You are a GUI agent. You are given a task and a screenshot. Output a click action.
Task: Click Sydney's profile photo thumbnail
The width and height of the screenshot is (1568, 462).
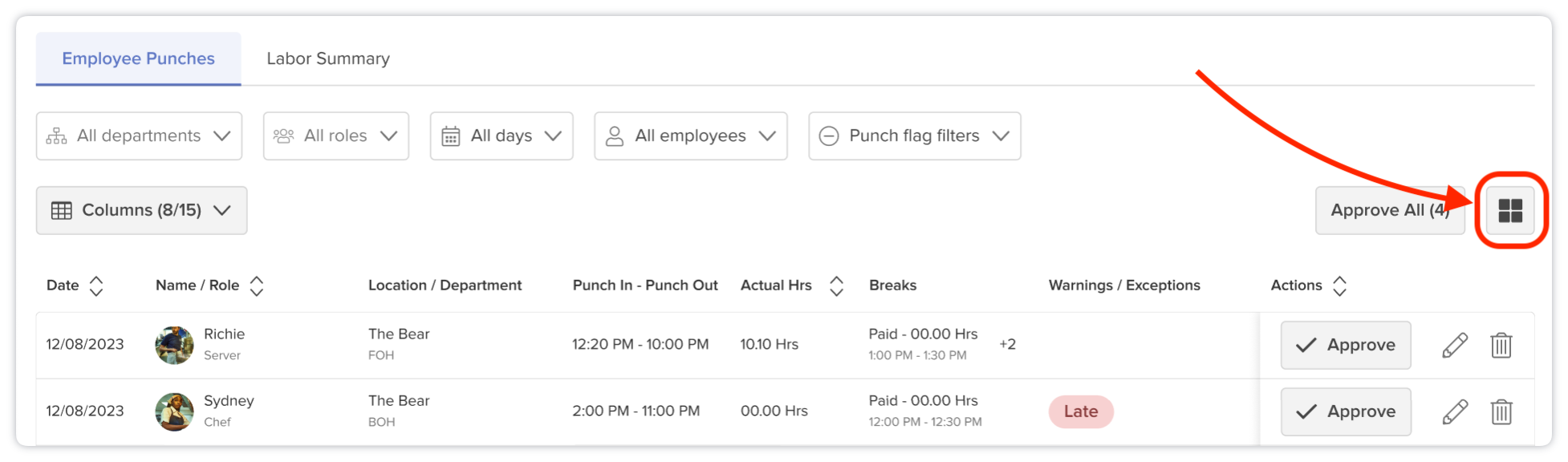[174, 411]
